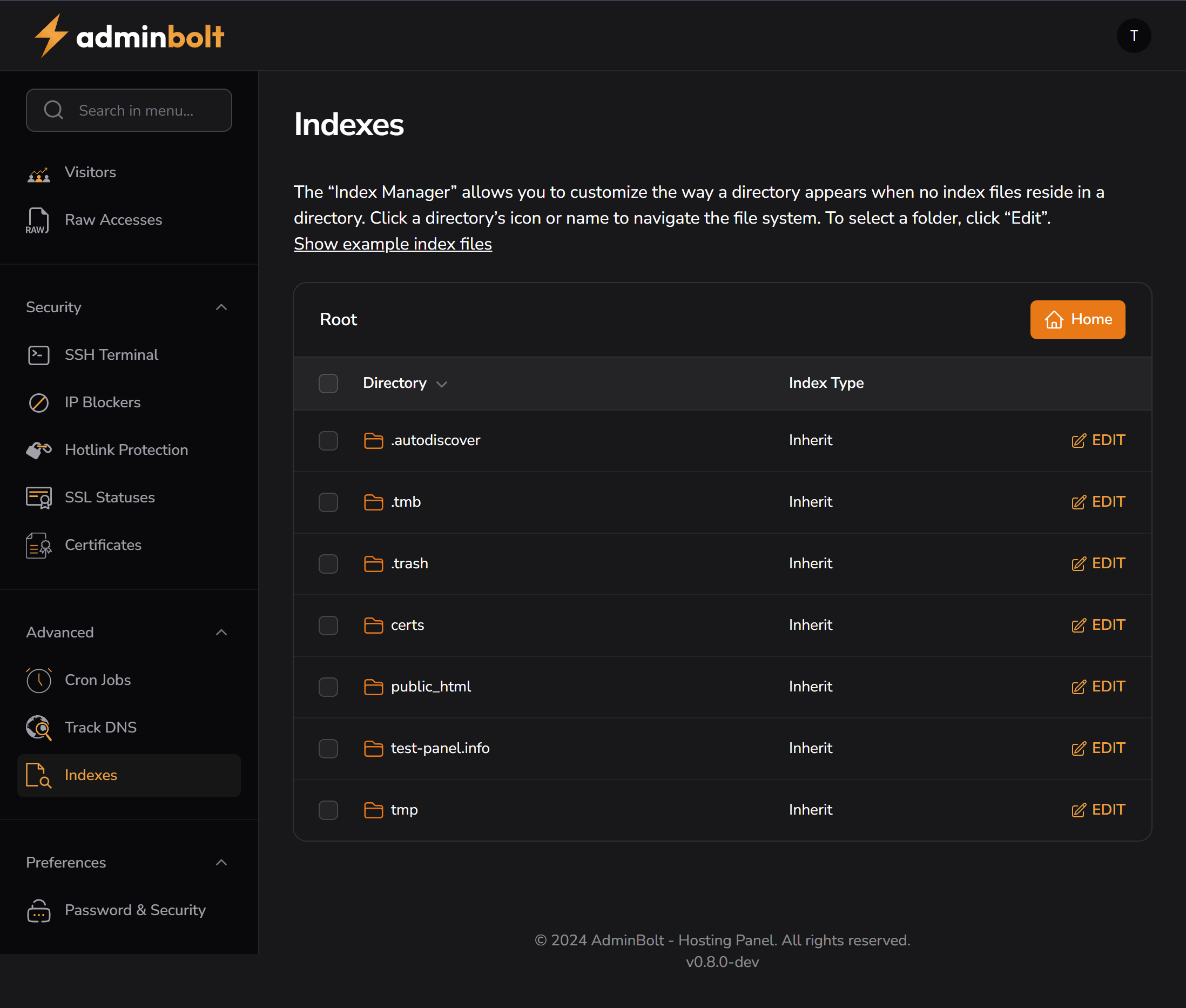
Task: Click the Home button
Action: pos(1076,319)
